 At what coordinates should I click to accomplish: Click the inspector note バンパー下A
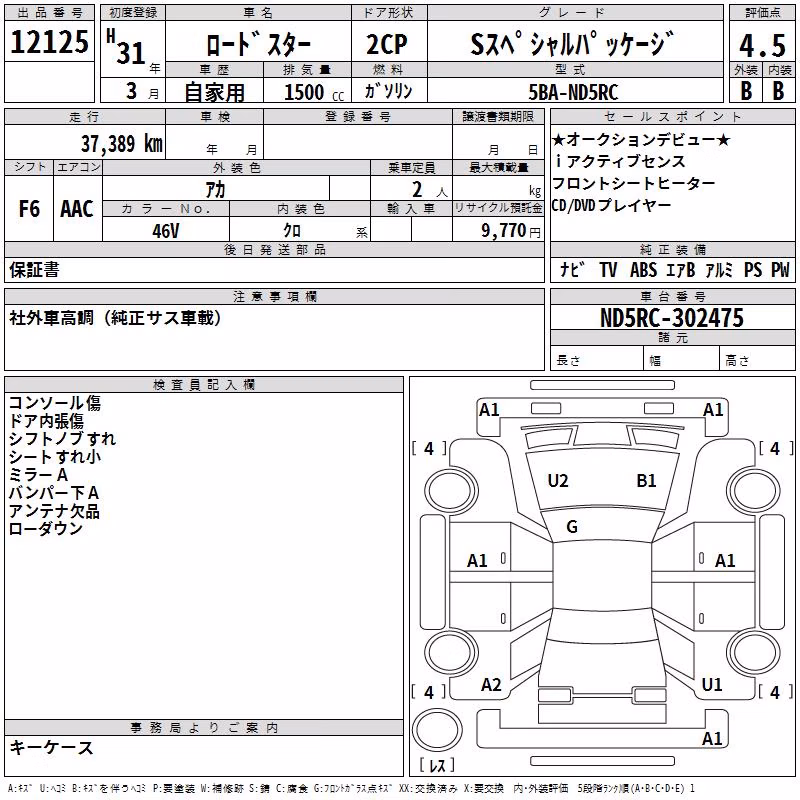point(54,492)
